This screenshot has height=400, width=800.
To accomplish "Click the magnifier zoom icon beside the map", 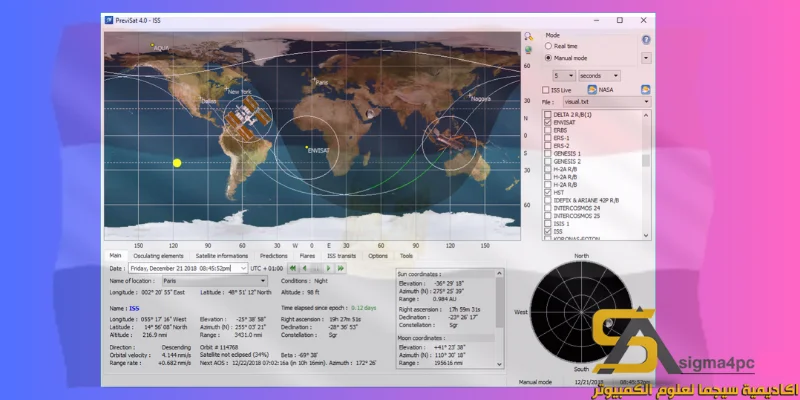I will [x=528, y=36].
